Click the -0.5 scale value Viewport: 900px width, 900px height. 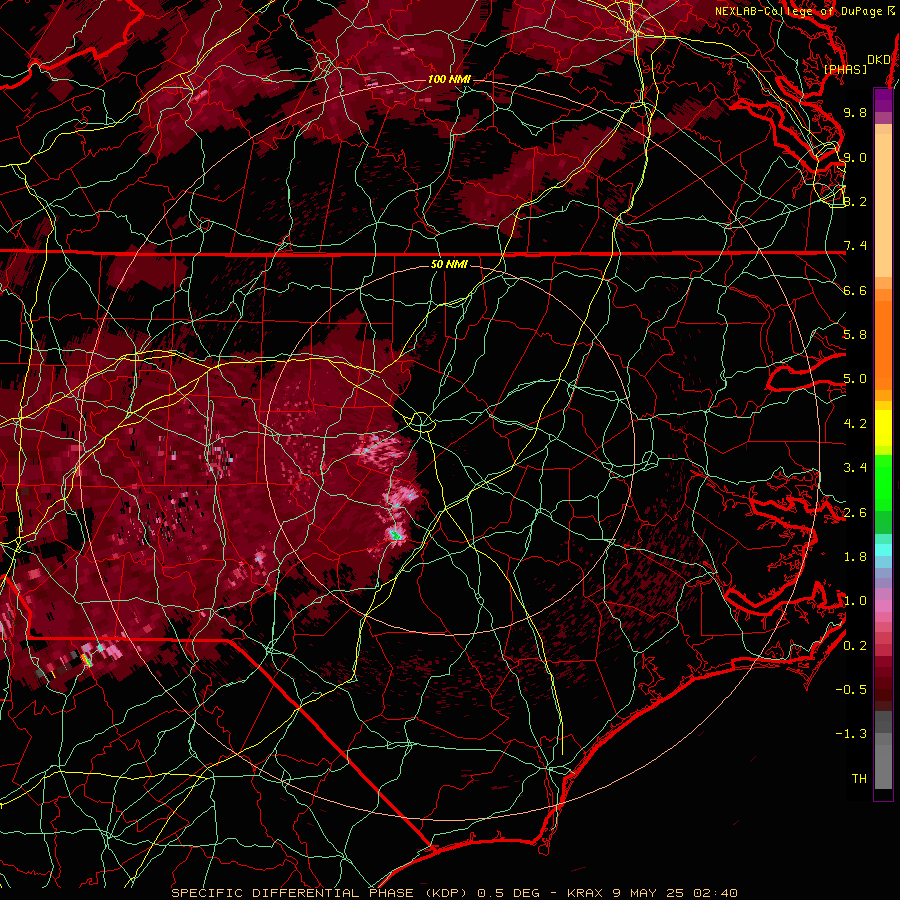pyautogui.click(x=851, y=690)
